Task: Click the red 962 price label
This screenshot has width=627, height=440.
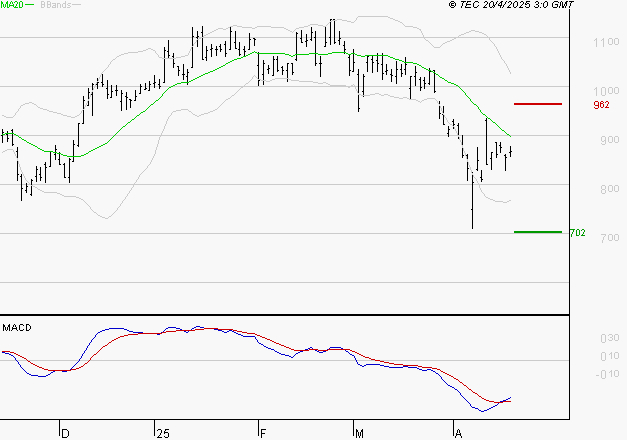Action: 601,105
